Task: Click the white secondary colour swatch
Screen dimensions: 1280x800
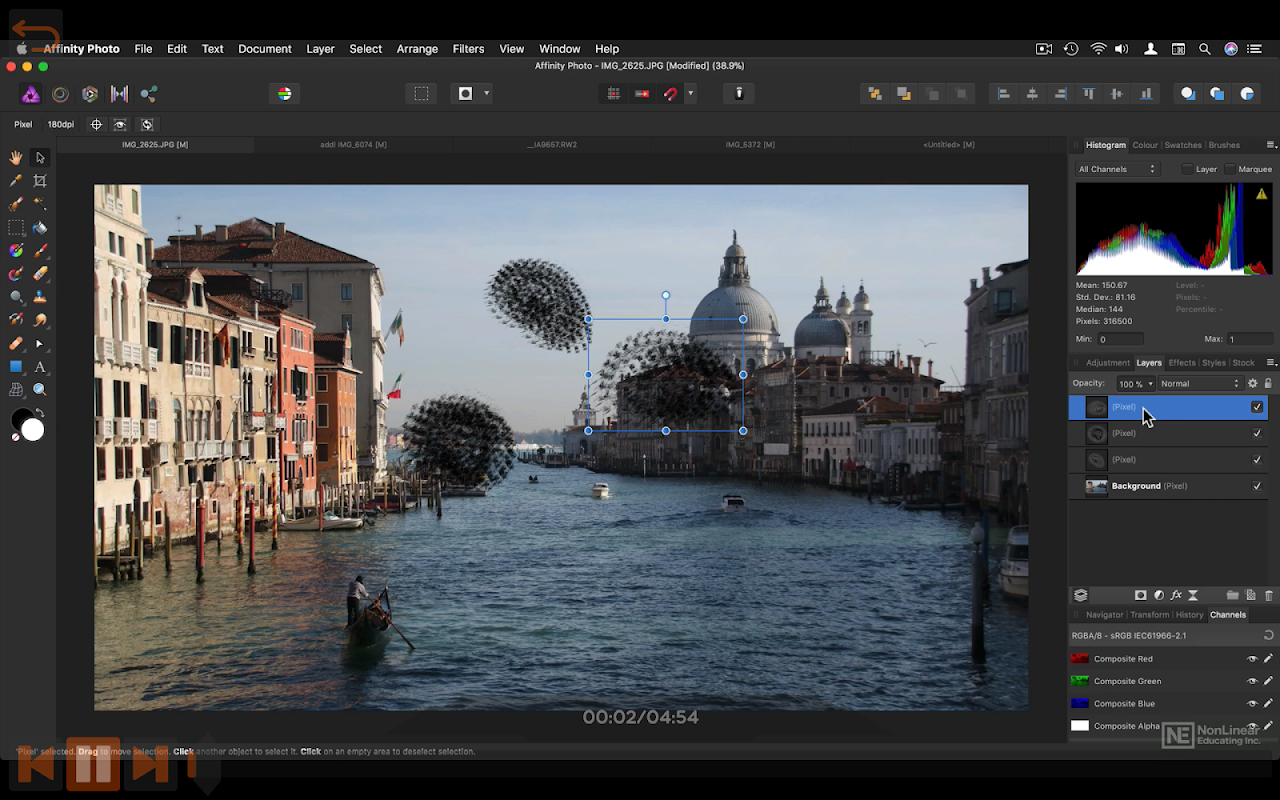Action: [33, 430]
